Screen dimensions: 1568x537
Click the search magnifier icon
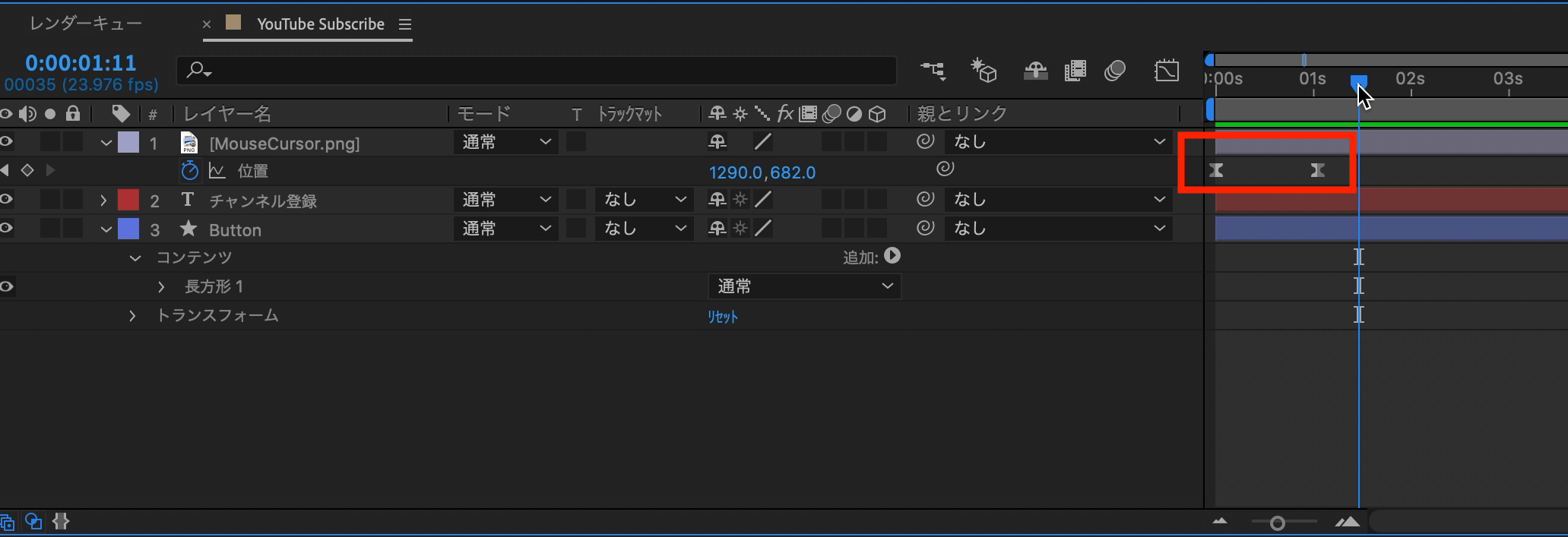(x=198, y=71)
